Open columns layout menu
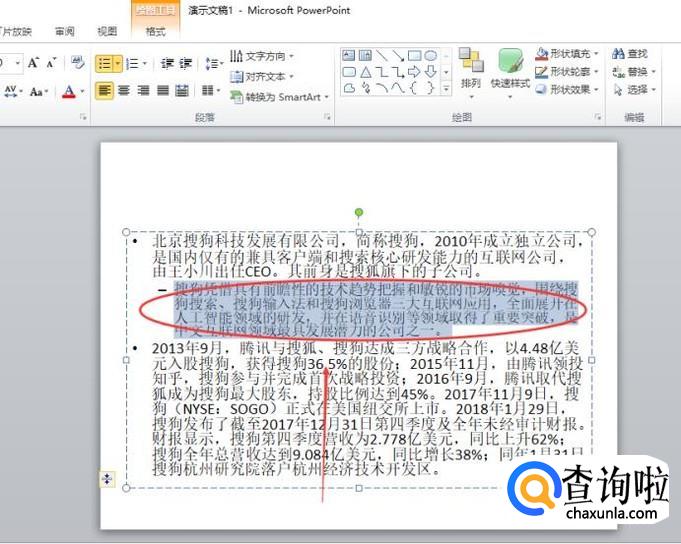Screen dimensions: 681x544 pyautogui.click(x=211, y=90)
